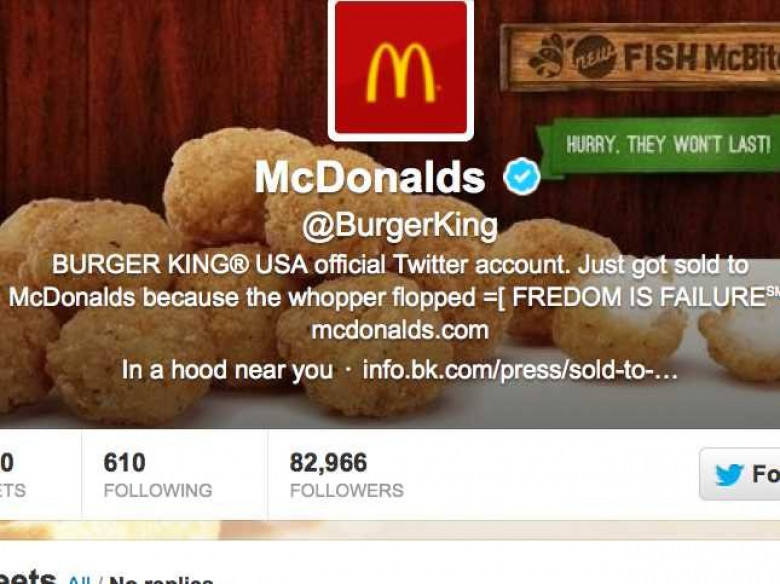
Task: Select the 'No replies' tweets filter
Action: tap(161, 580)
